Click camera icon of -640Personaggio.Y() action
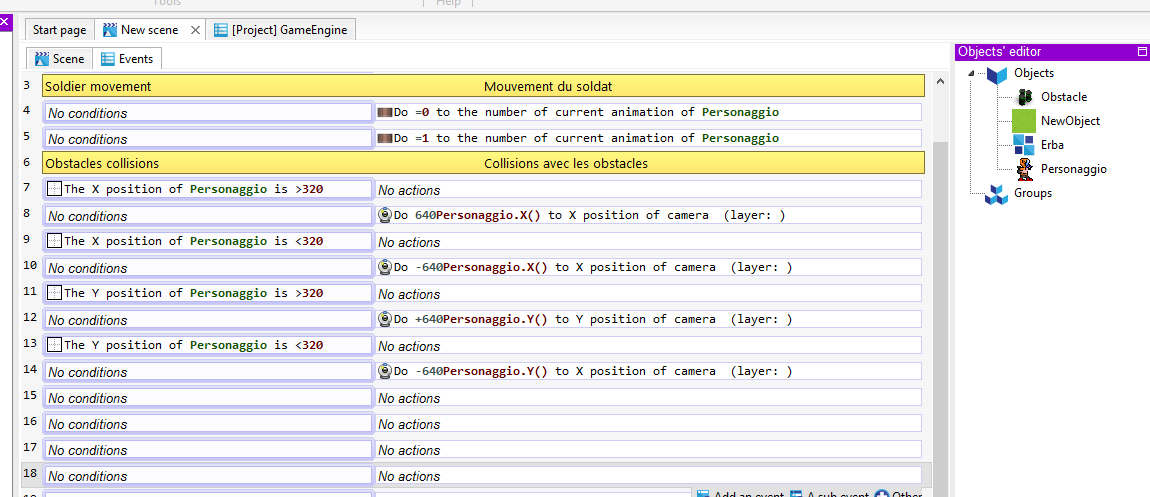1150x497 pixels. pyautogui.click(x=385, y=372)
